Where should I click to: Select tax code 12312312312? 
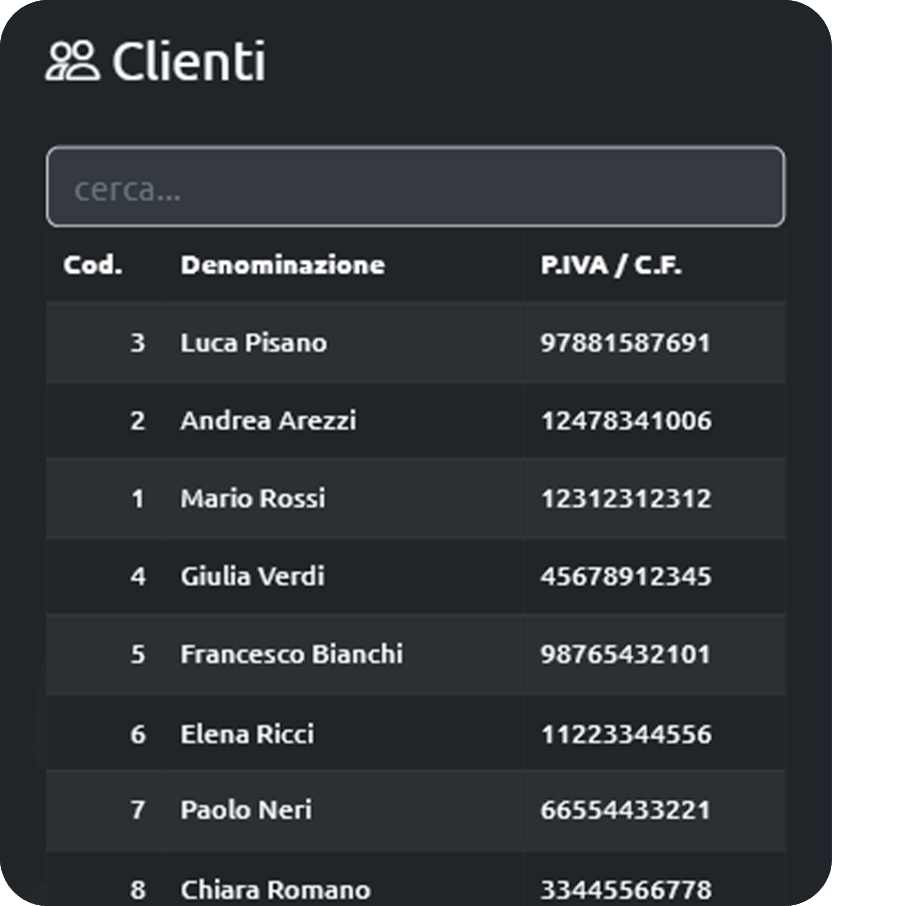click(626, 498)
